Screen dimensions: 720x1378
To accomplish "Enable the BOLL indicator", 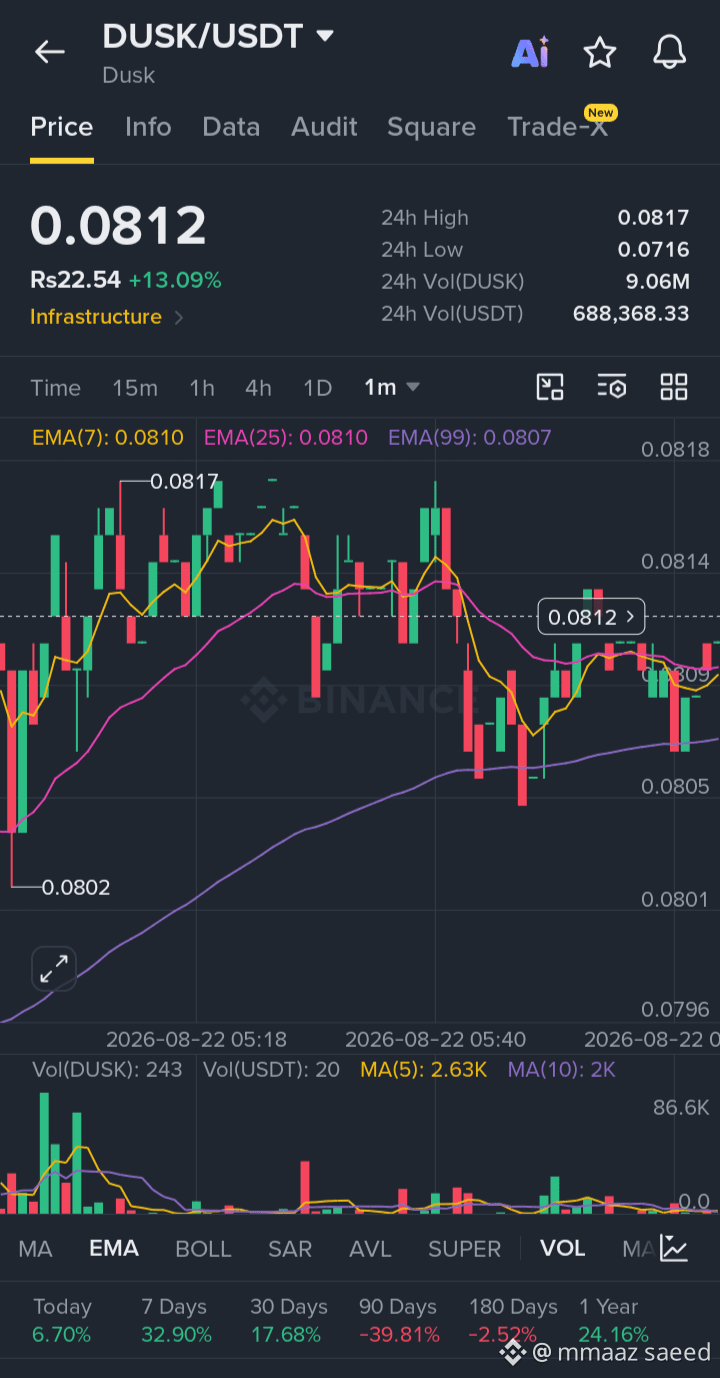I will (203, 1249).
